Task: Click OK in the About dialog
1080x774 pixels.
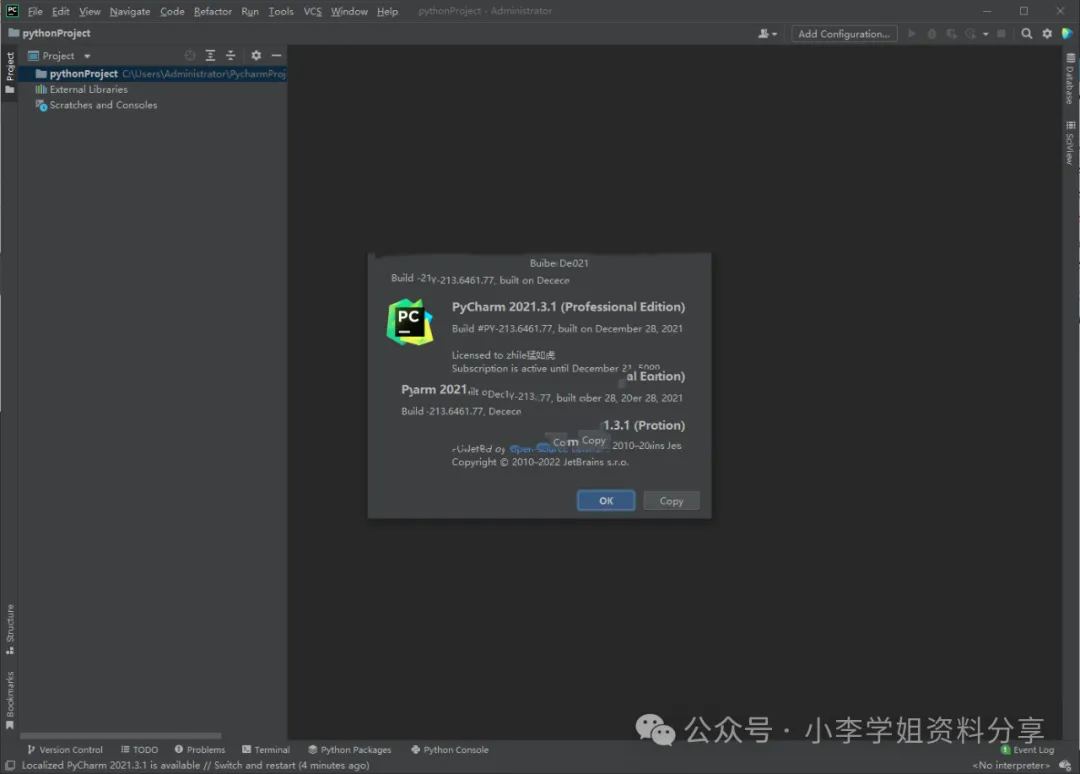Action: point(606,501)
